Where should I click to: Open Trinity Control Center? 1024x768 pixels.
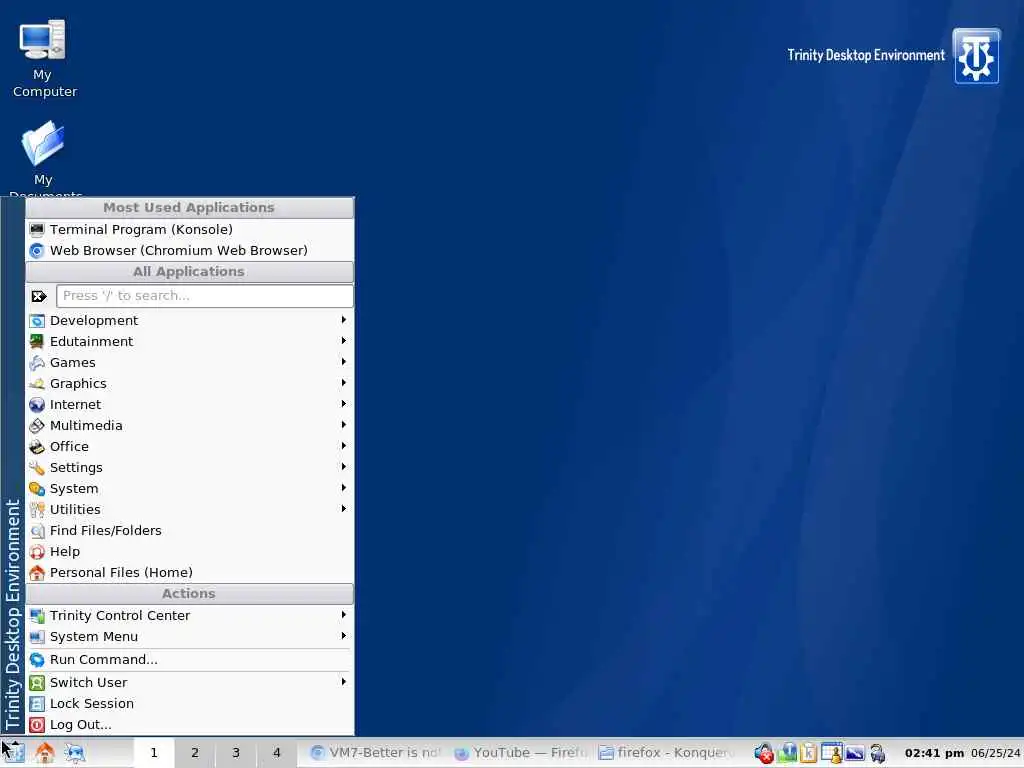click(x=189, y=615)
